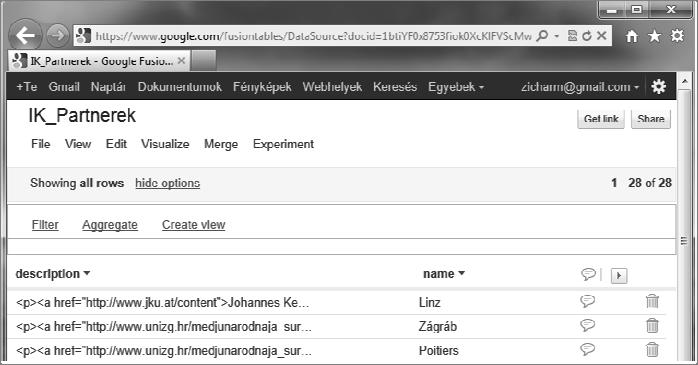Expand the Egyebek dropdown menu
This screenshot has width=698, height=365.
[x=456, y=87]
